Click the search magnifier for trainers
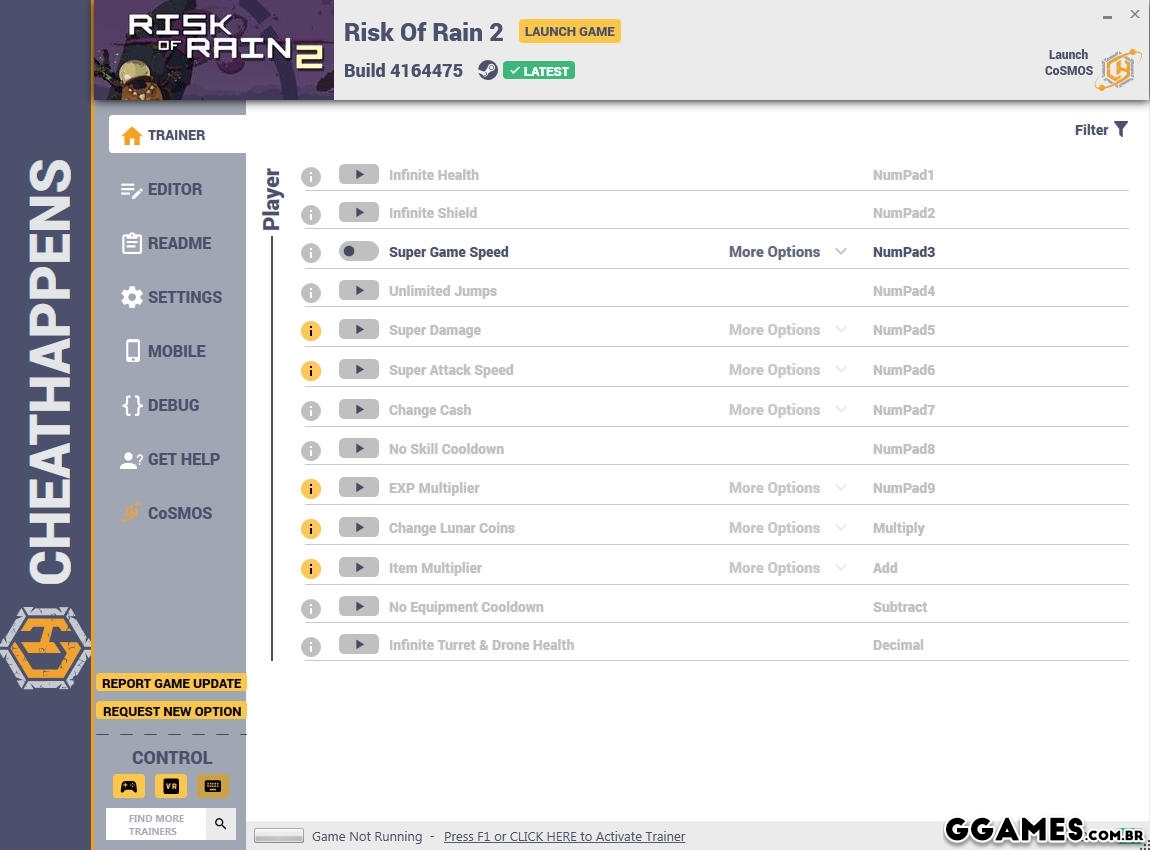The width and height of the screenshot is (1150, 850). (x=221, y=824)
